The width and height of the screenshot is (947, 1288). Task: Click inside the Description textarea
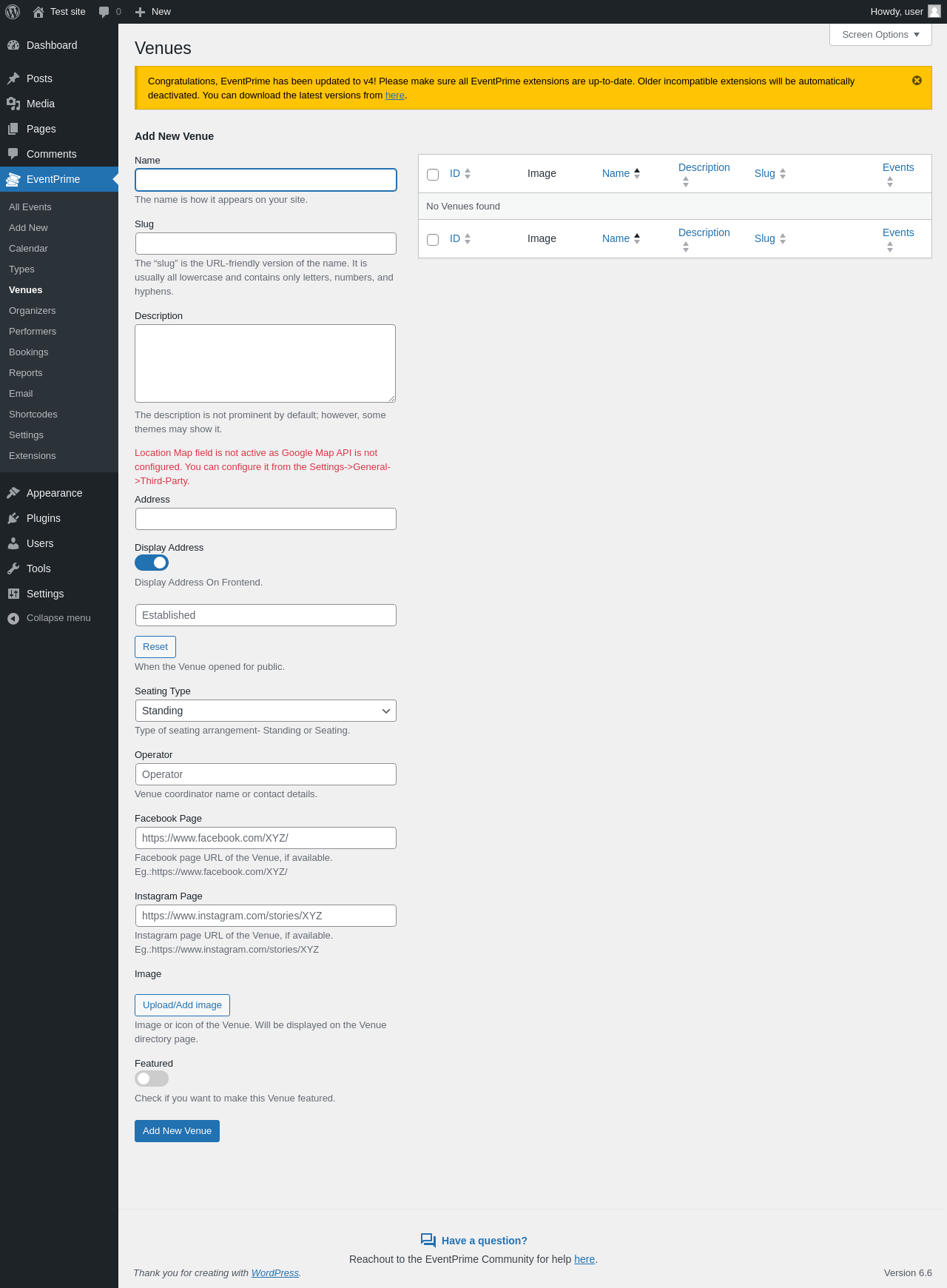pyautogui.click(x=266, y=363)
